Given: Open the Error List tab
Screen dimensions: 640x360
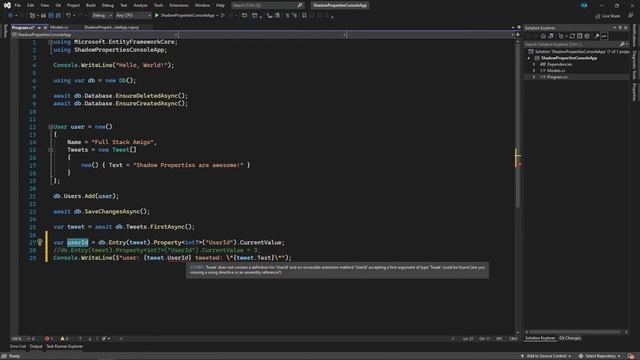Looking at the screenshot, I should (18, 347).
